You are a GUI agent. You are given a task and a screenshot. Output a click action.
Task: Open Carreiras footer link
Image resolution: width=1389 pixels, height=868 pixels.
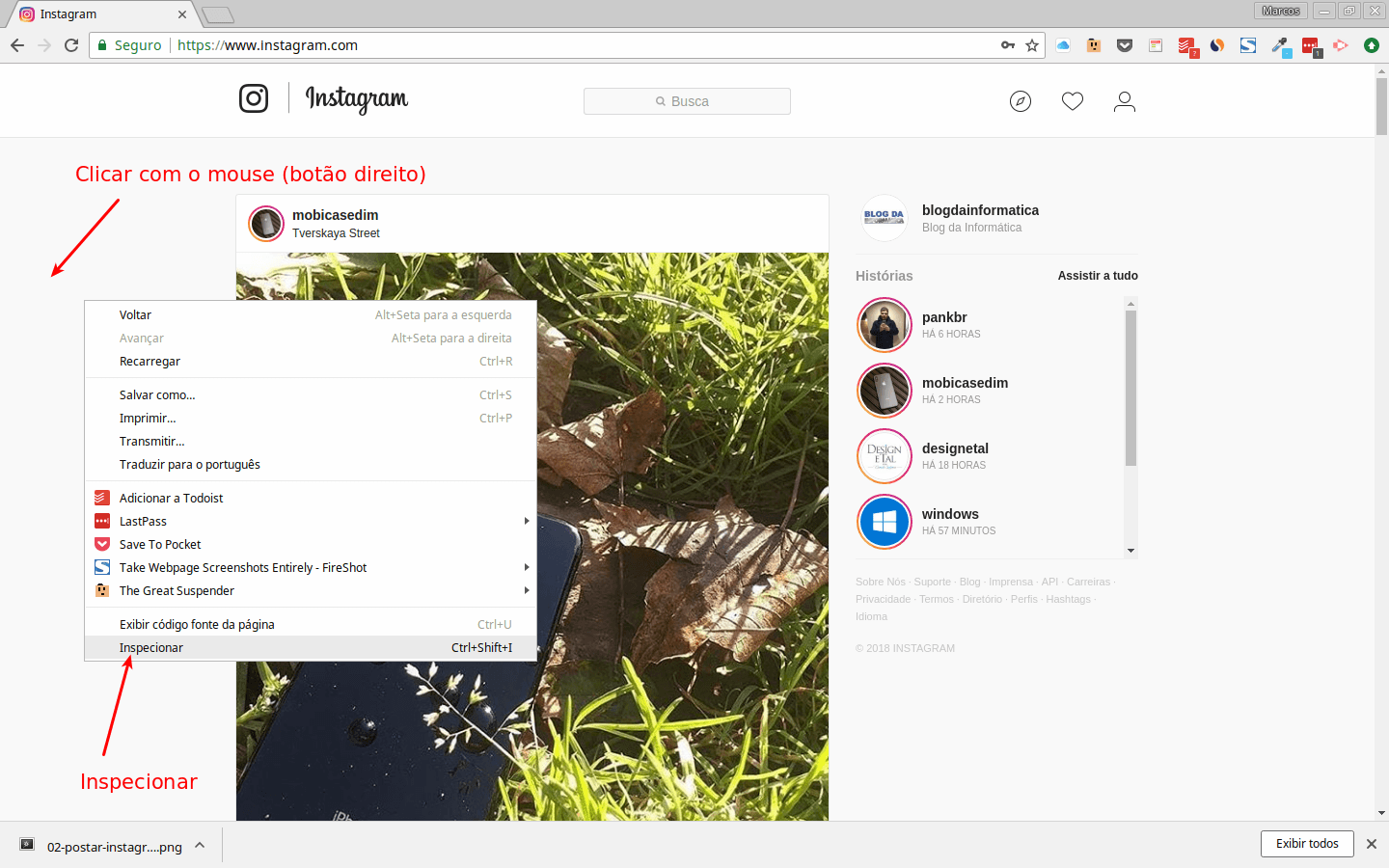point(1088,583)
